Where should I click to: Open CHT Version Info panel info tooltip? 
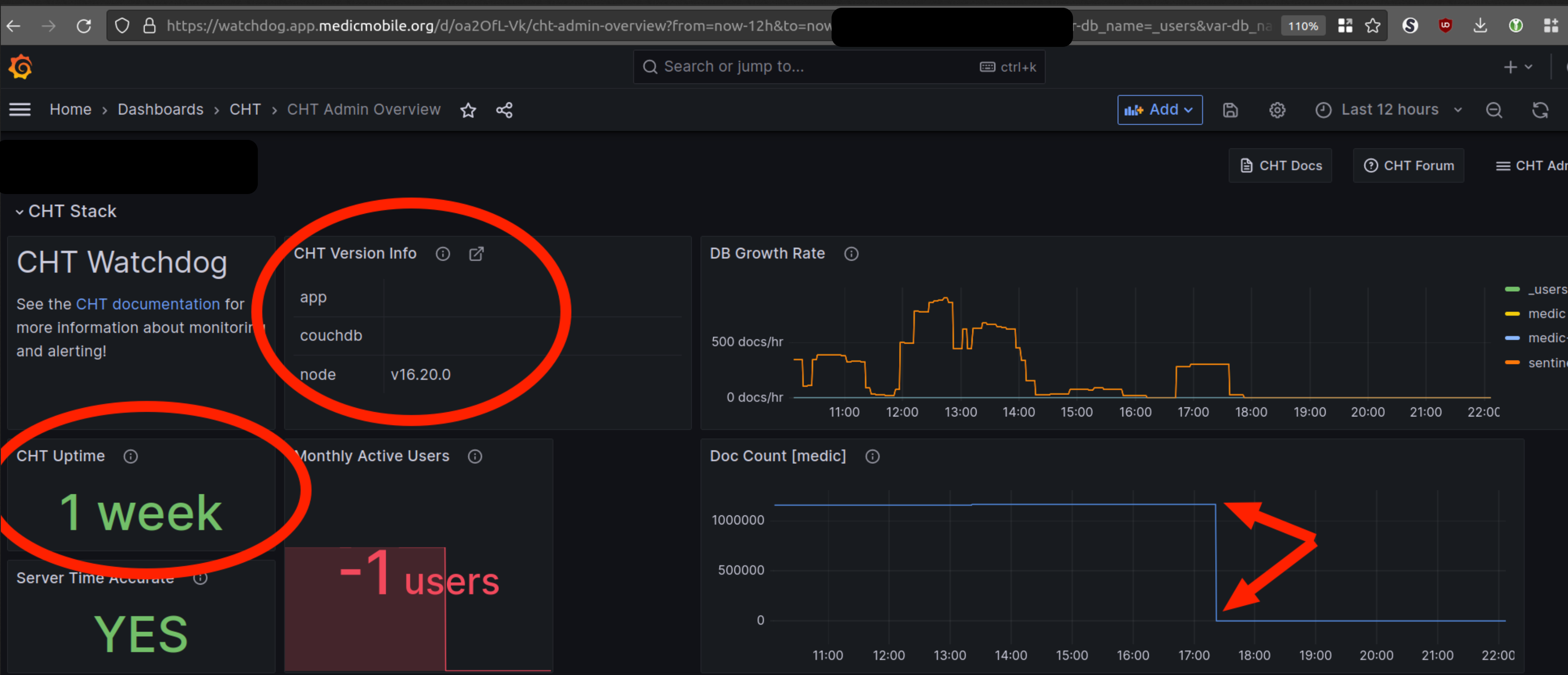442,254
